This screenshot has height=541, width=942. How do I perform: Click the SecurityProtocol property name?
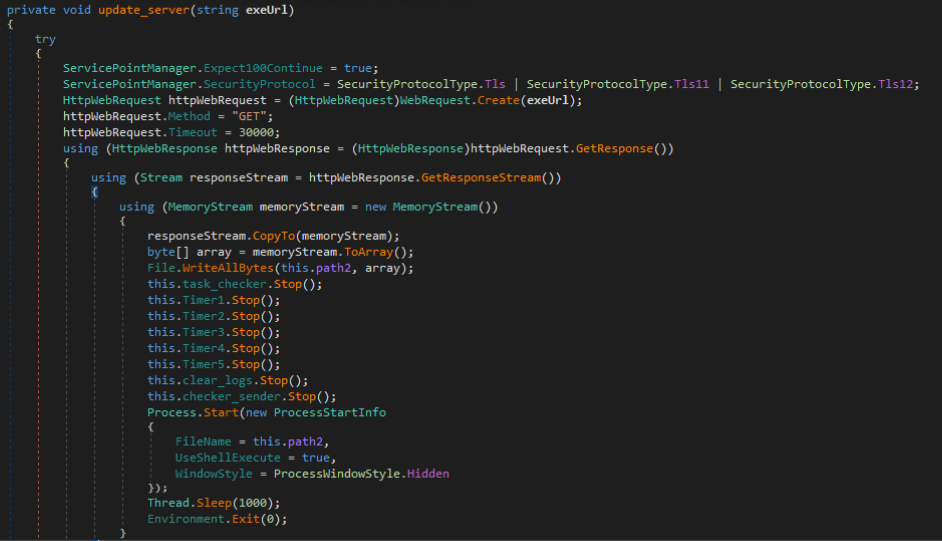[x=259, y=85]
